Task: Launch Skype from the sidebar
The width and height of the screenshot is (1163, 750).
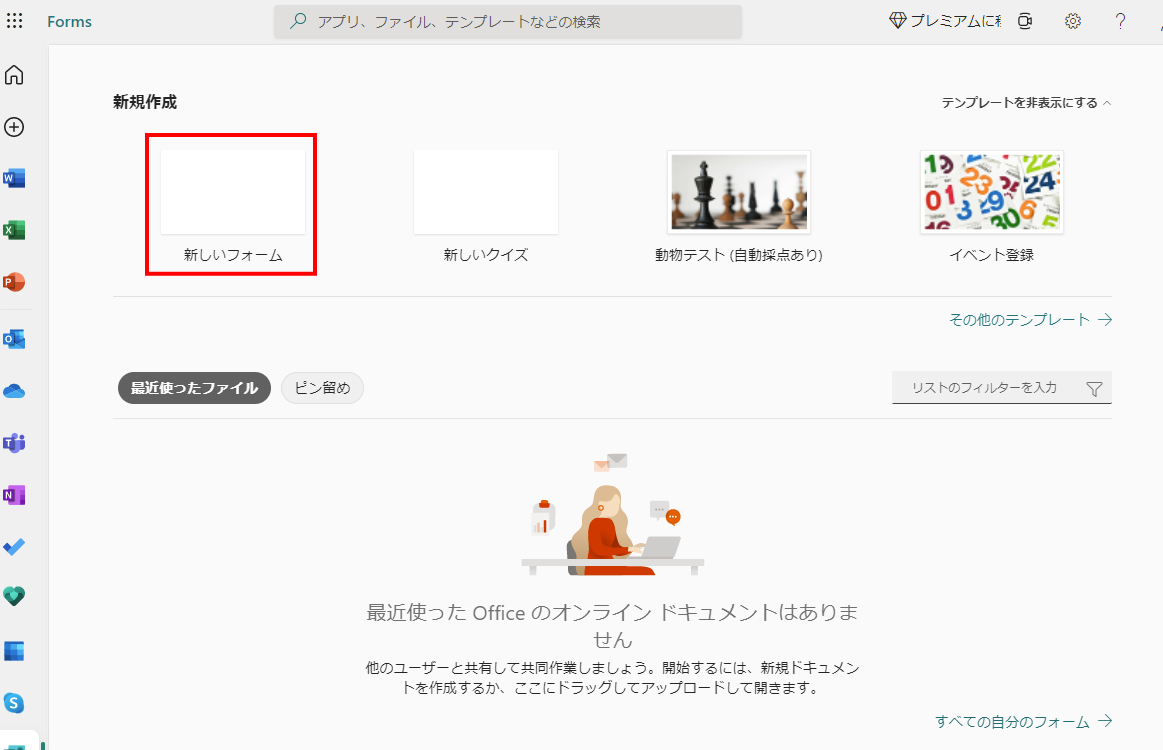Action: click(14, 703)
